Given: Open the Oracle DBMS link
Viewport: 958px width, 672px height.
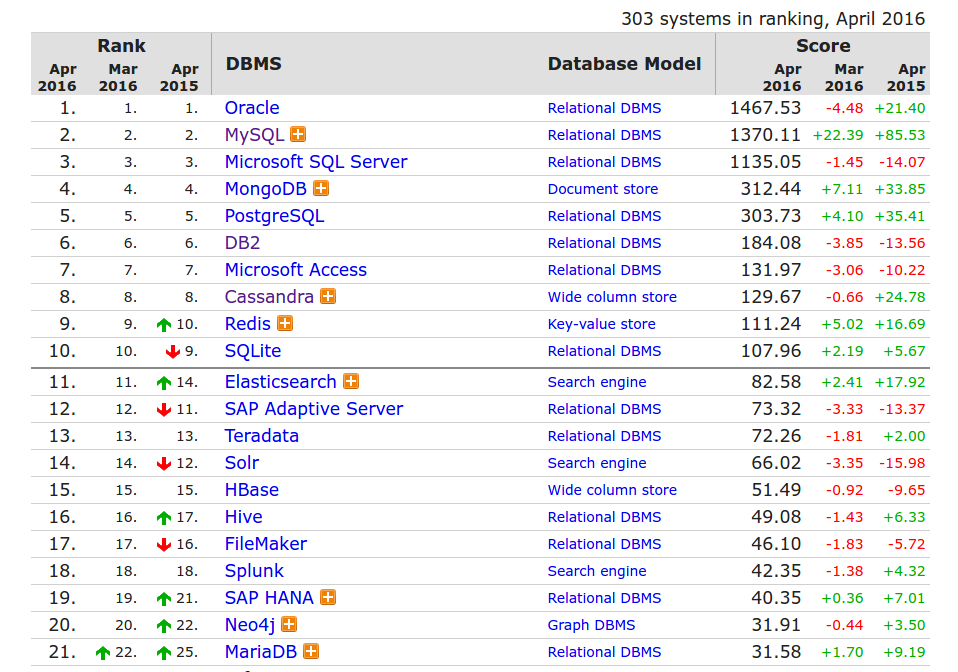Looking at the screenshot, I should [x=252, y=108].
